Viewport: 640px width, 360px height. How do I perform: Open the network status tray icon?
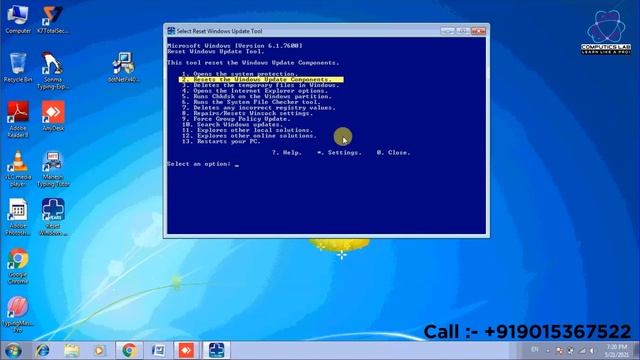(582, 351)
